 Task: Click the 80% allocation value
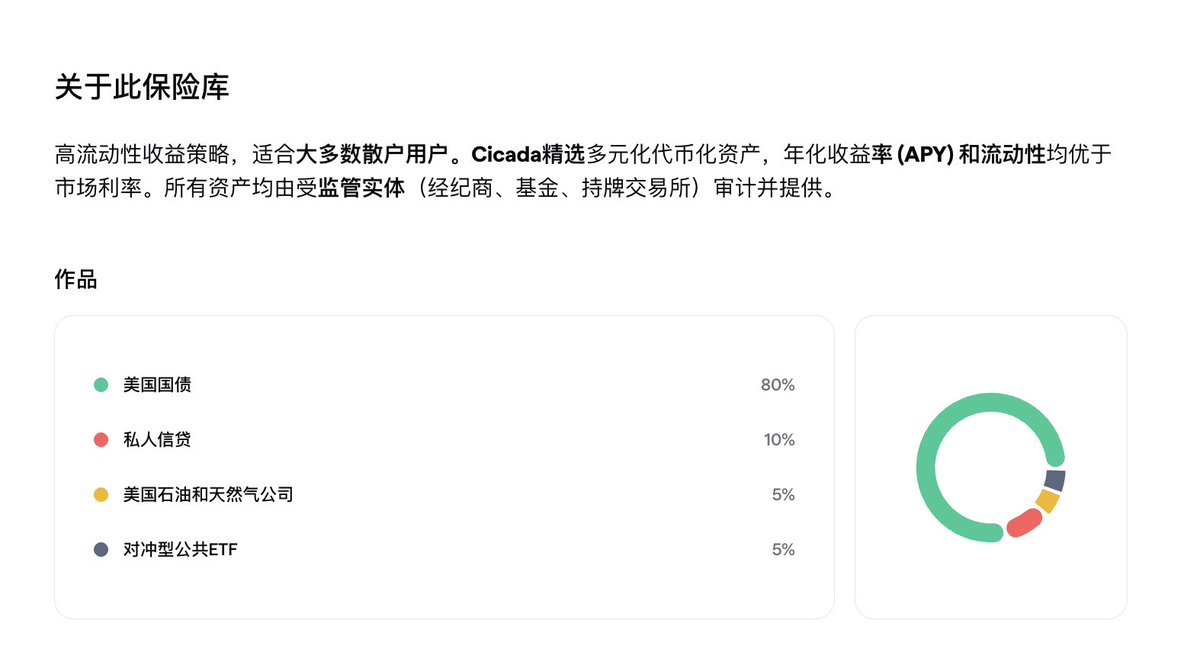777,385
